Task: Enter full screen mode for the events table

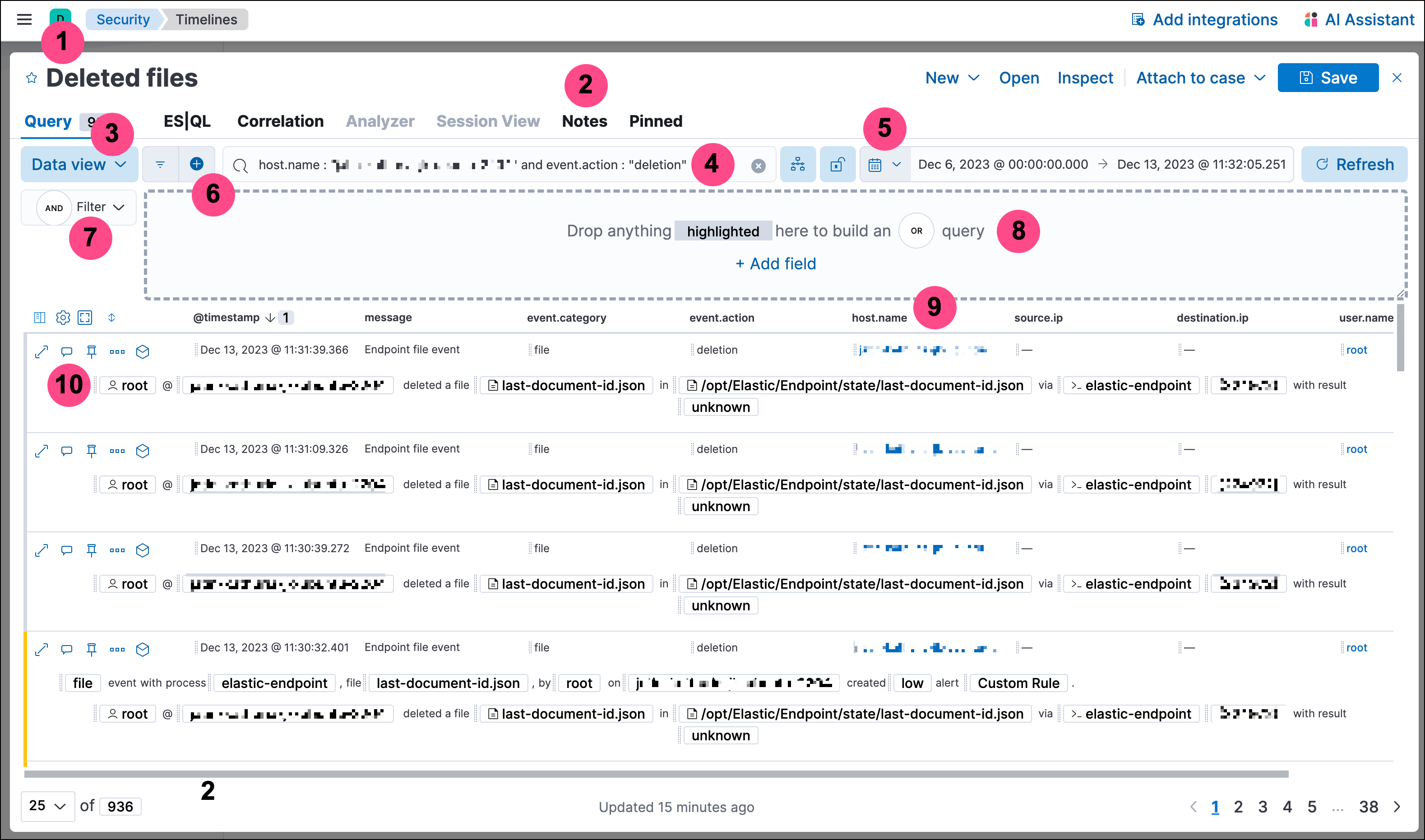Action: tap(85, 317)
